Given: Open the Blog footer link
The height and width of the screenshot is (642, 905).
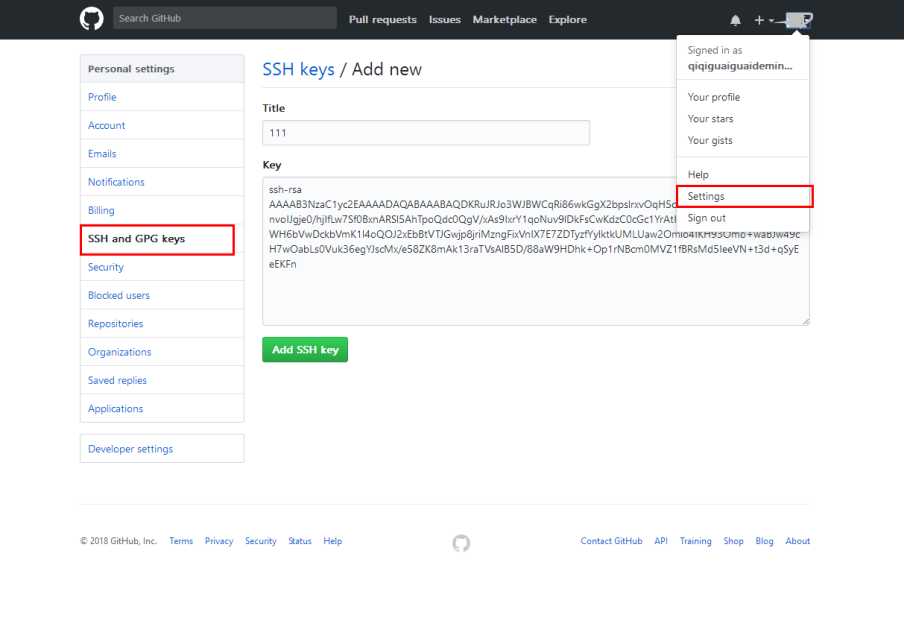Looking at the screenshot, I should (x=764, y=541).
